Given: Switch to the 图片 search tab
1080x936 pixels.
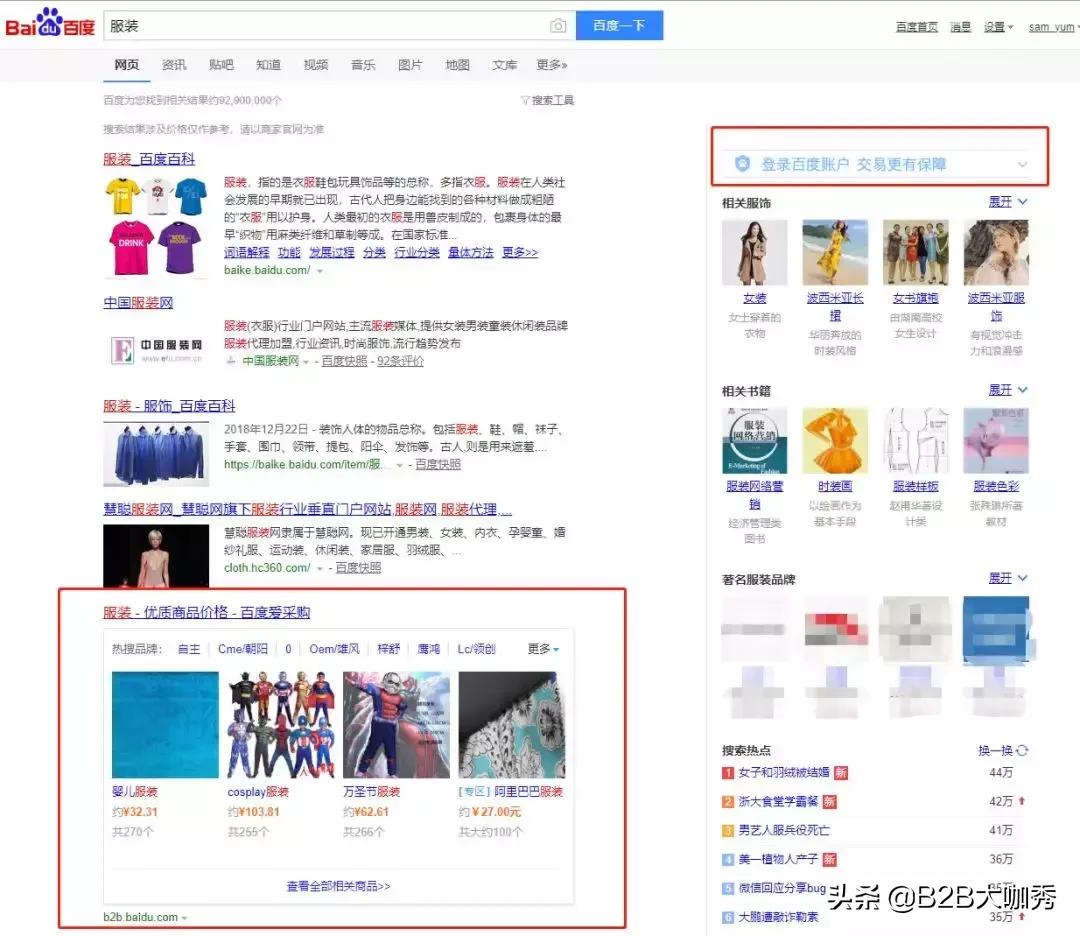Looking at the screenshot, I should (410, 64).
